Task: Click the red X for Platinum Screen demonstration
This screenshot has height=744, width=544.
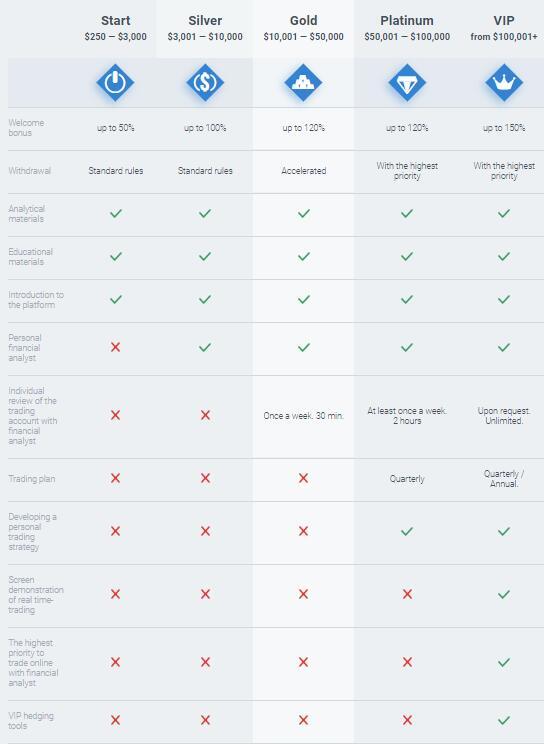Action: coord(407,594)
